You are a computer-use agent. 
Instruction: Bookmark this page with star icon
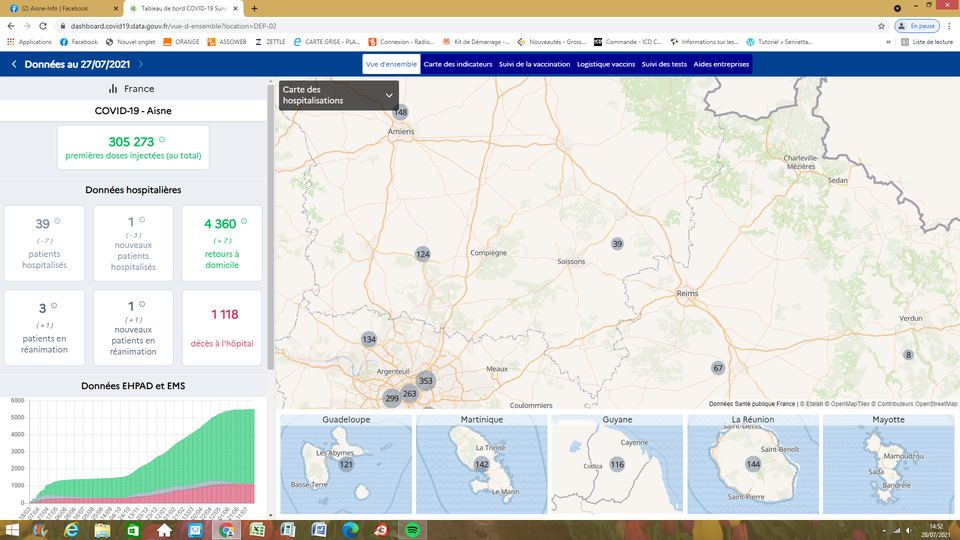(881, 25)
